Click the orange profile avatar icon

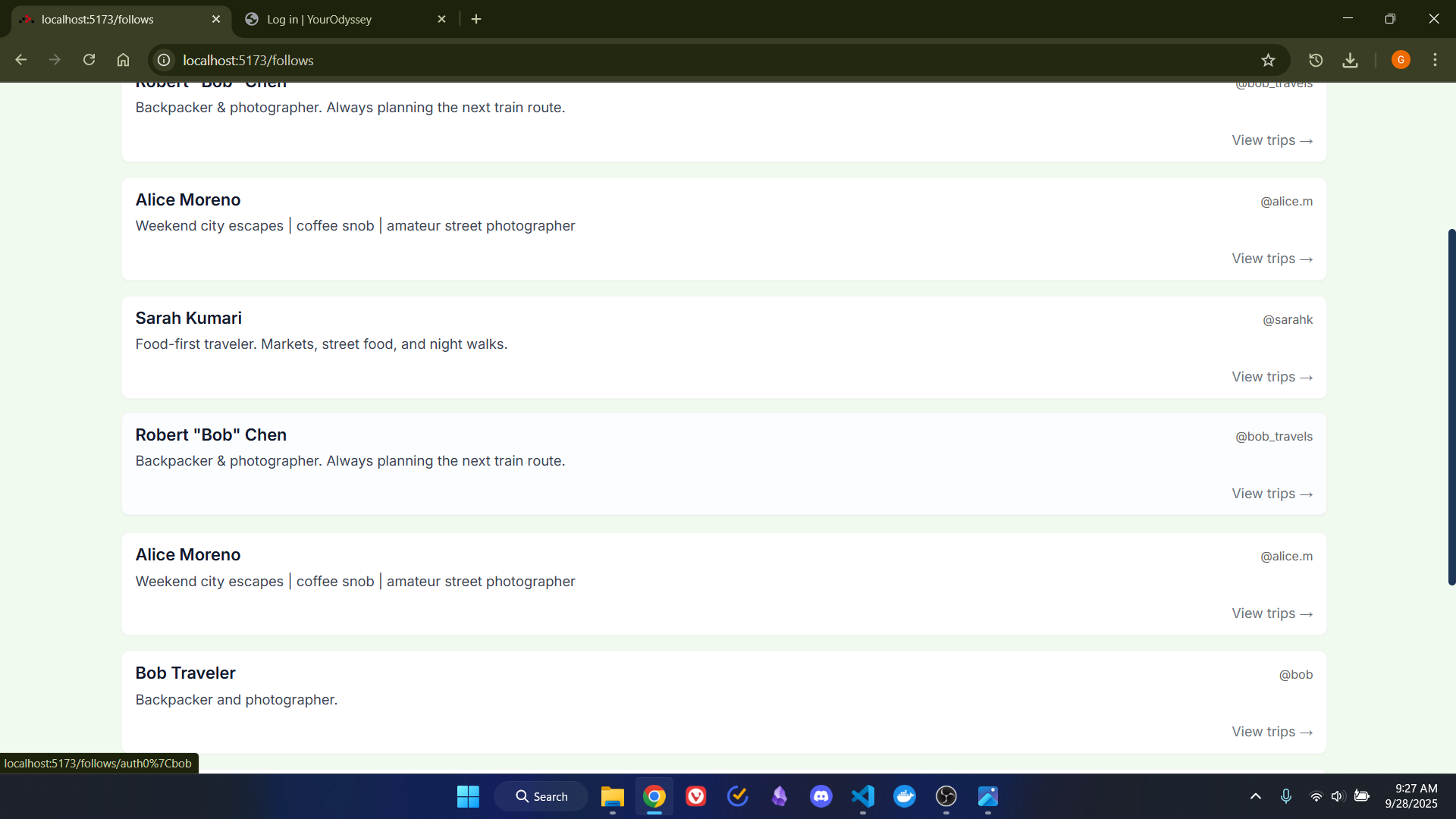[1401, 60]
